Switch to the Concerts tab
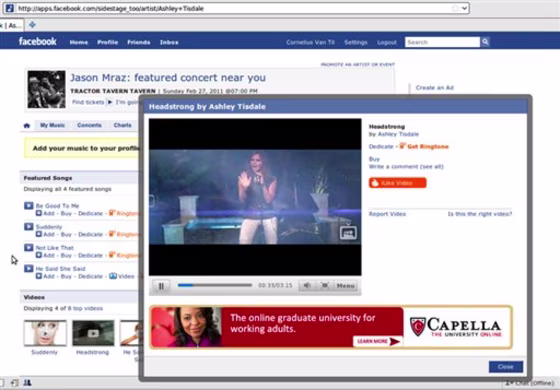560x390 pixels. [x=89, y=125]
